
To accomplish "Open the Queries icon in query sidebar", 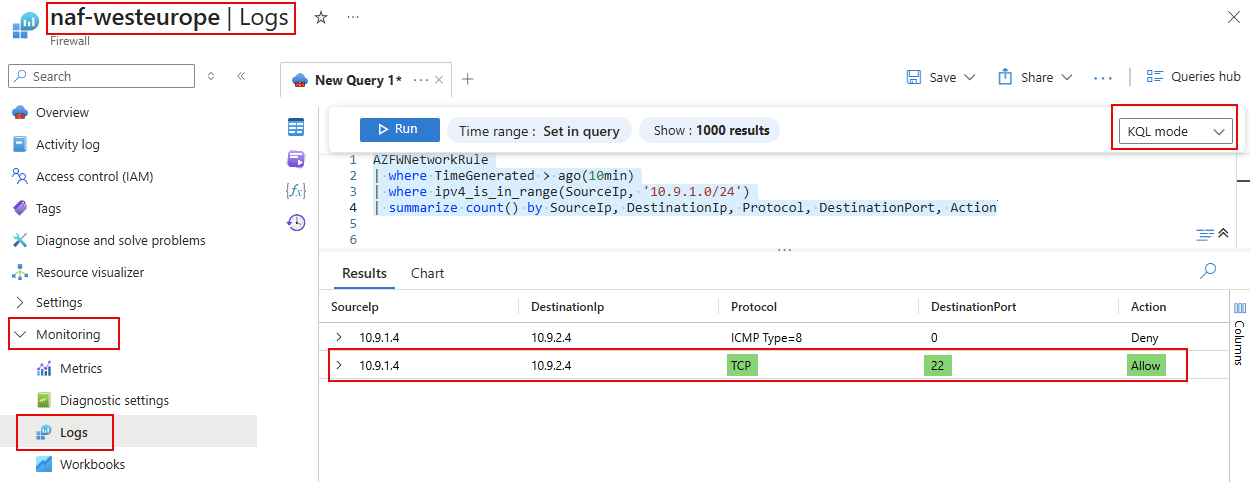I will click(296, 159).
